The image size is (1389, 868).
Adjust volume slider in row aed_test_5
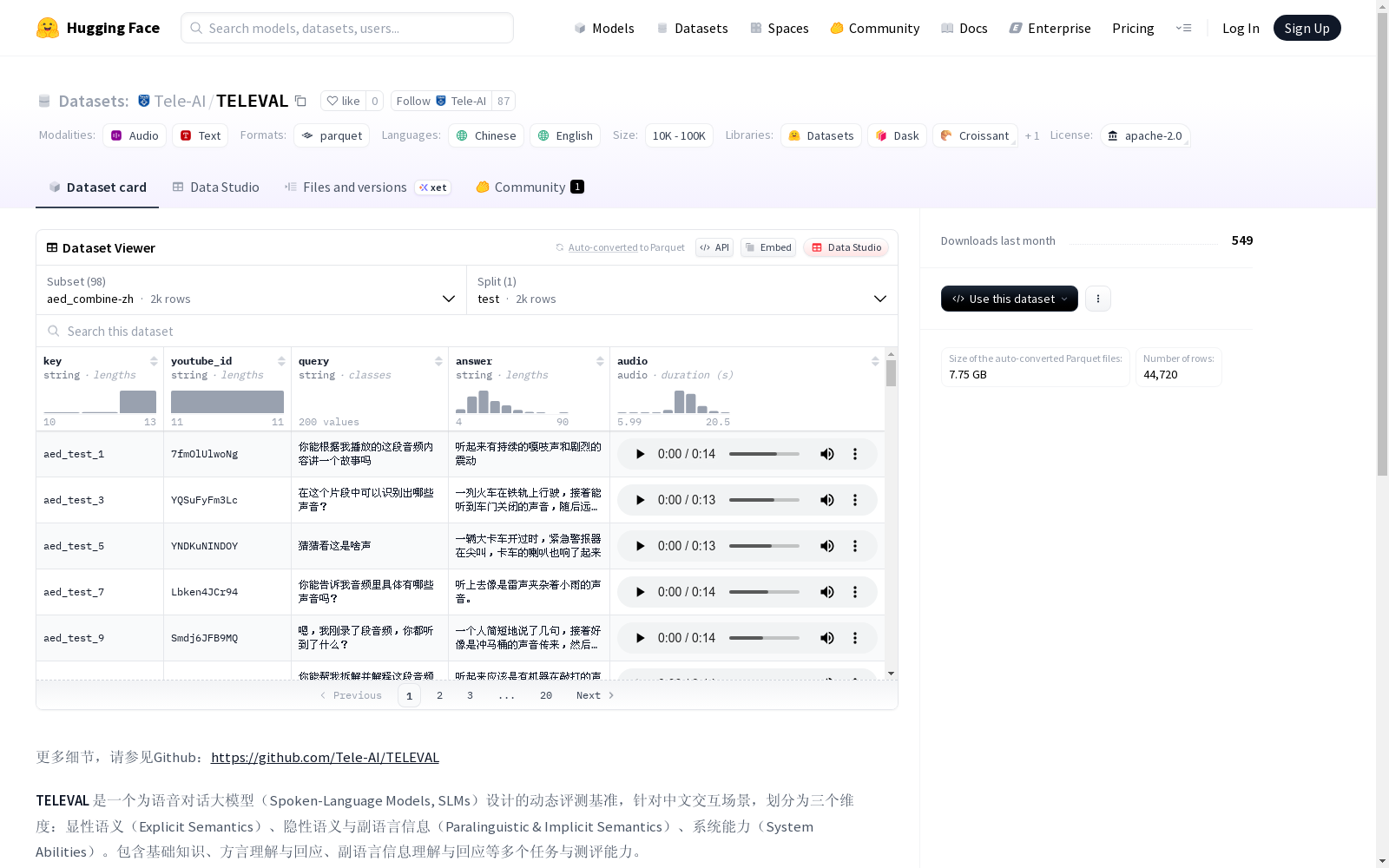(x=764, y=546)
